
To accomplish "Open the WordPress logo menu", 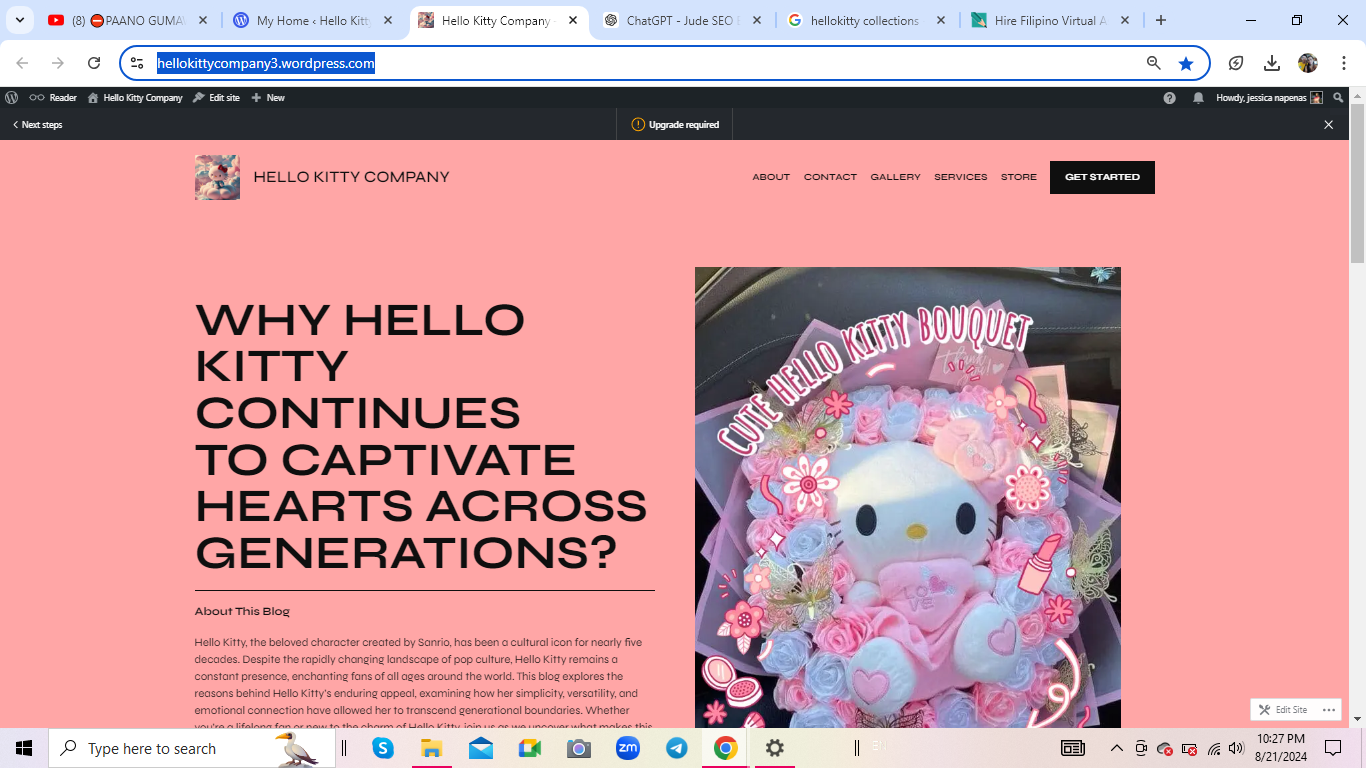I will (12, 98).
